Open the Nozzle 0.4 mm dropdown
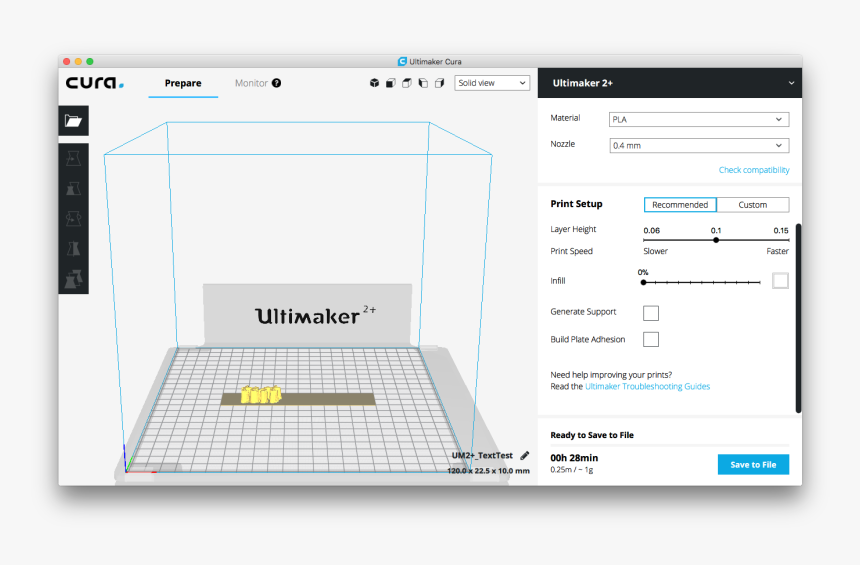Viewport: 860px width, 565px height. [x=699, y=145]
